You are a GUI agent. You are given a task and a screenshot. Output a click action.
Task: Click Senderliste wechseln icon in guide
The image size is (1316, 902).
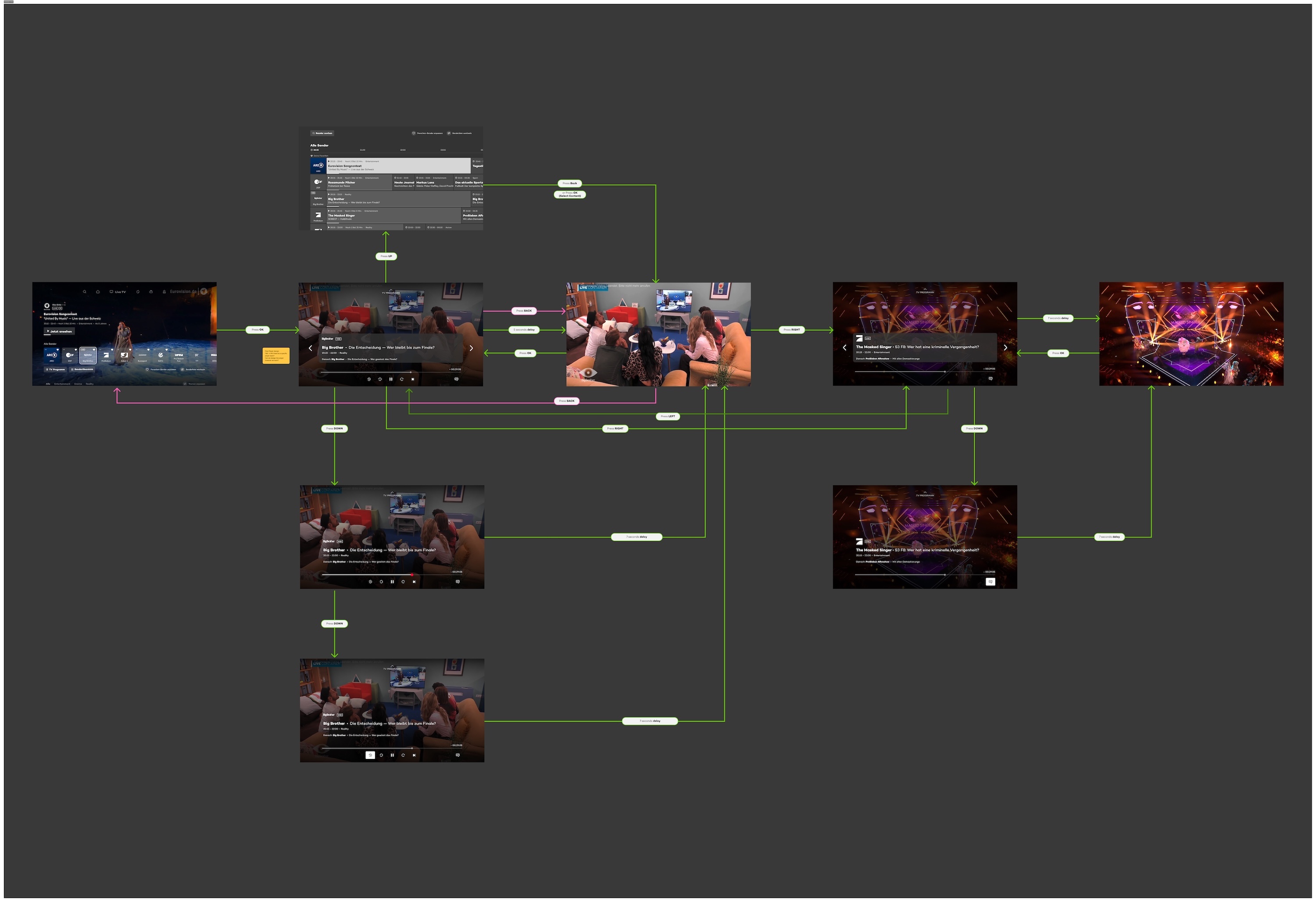click(448, 134)
